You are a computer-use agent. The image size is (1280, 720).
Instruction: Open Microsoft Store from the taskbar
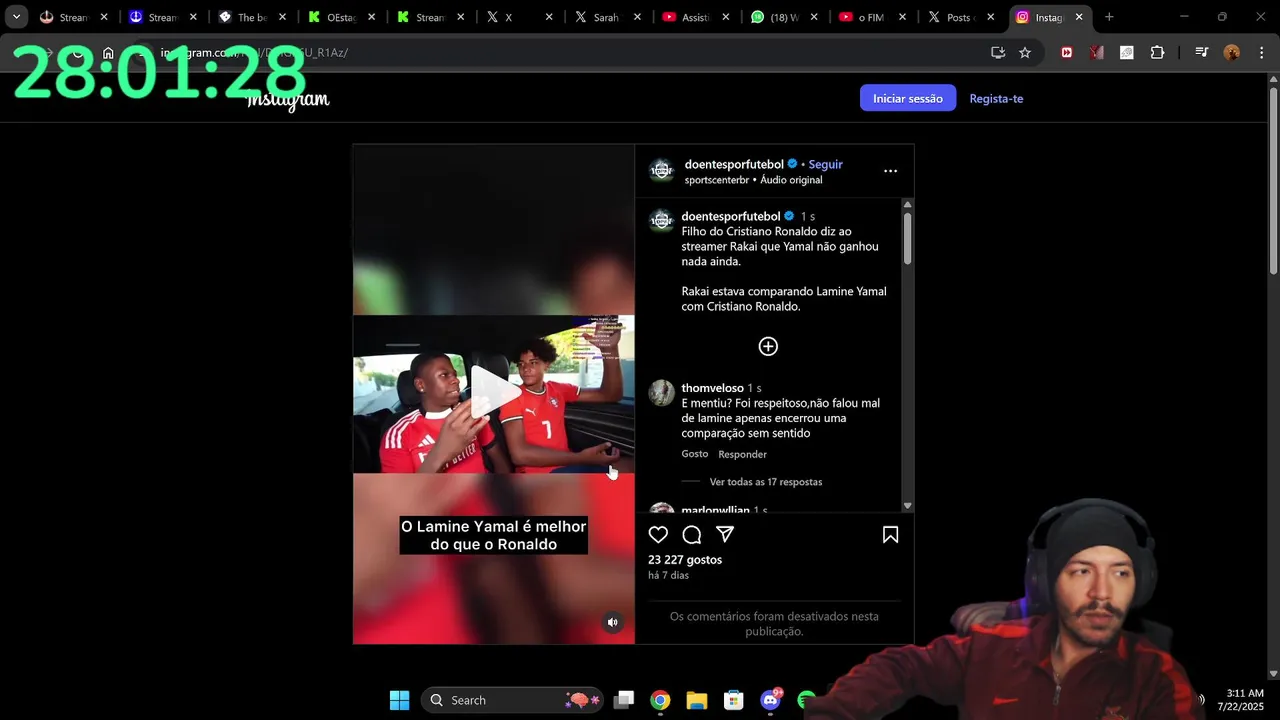(734, 700)
